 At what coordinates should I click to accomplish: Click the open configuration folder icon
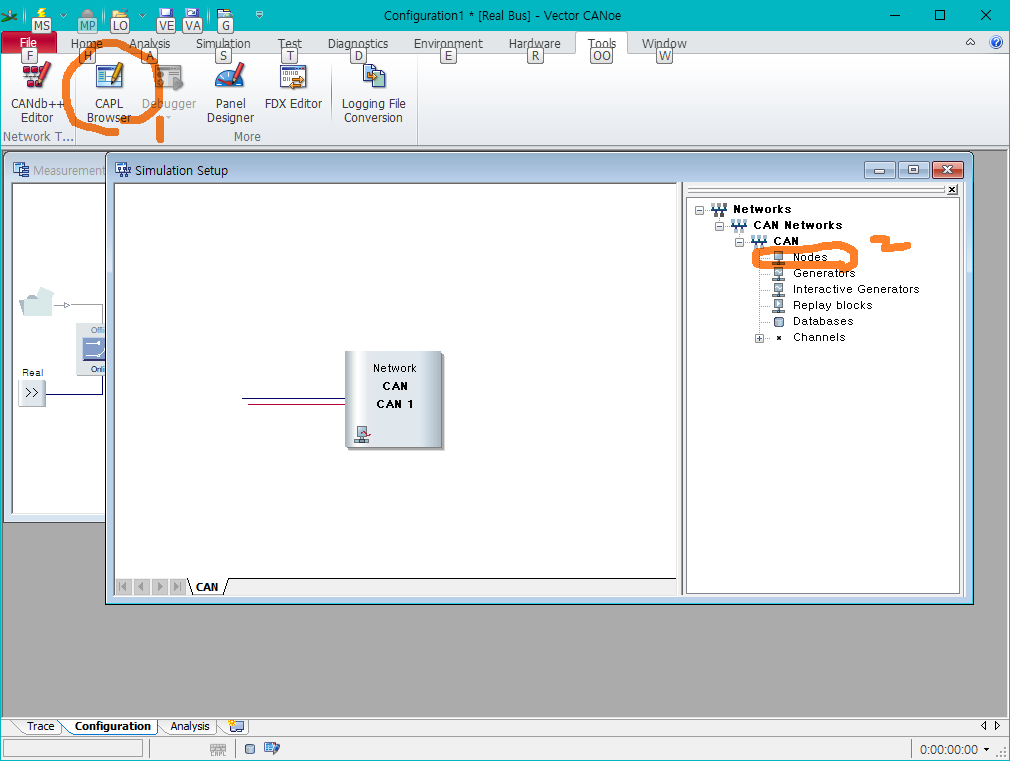click(120, 14)
